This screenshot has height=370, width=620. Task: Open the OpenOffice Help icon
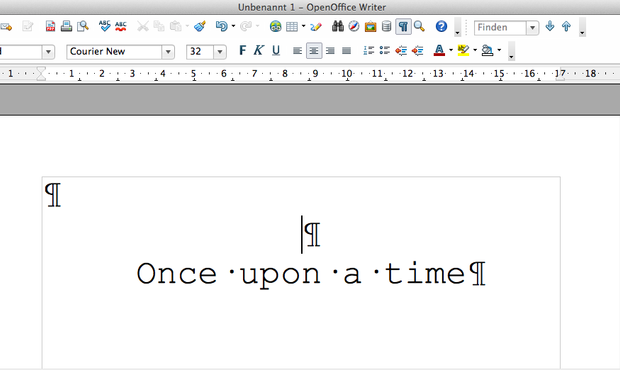coord(441,26)
